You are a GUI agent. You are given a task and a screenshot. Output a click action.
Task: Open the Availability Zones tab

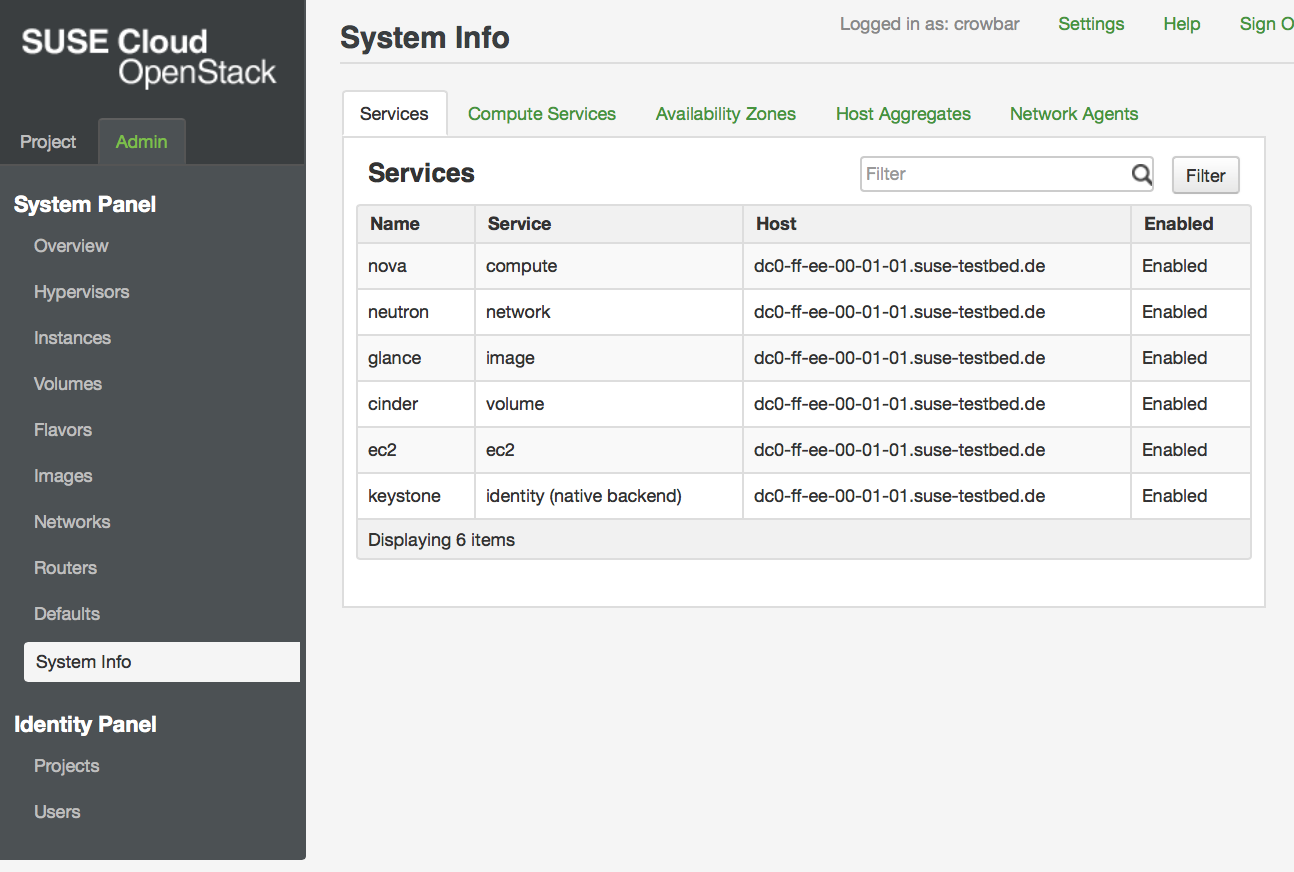click(726, 114)
